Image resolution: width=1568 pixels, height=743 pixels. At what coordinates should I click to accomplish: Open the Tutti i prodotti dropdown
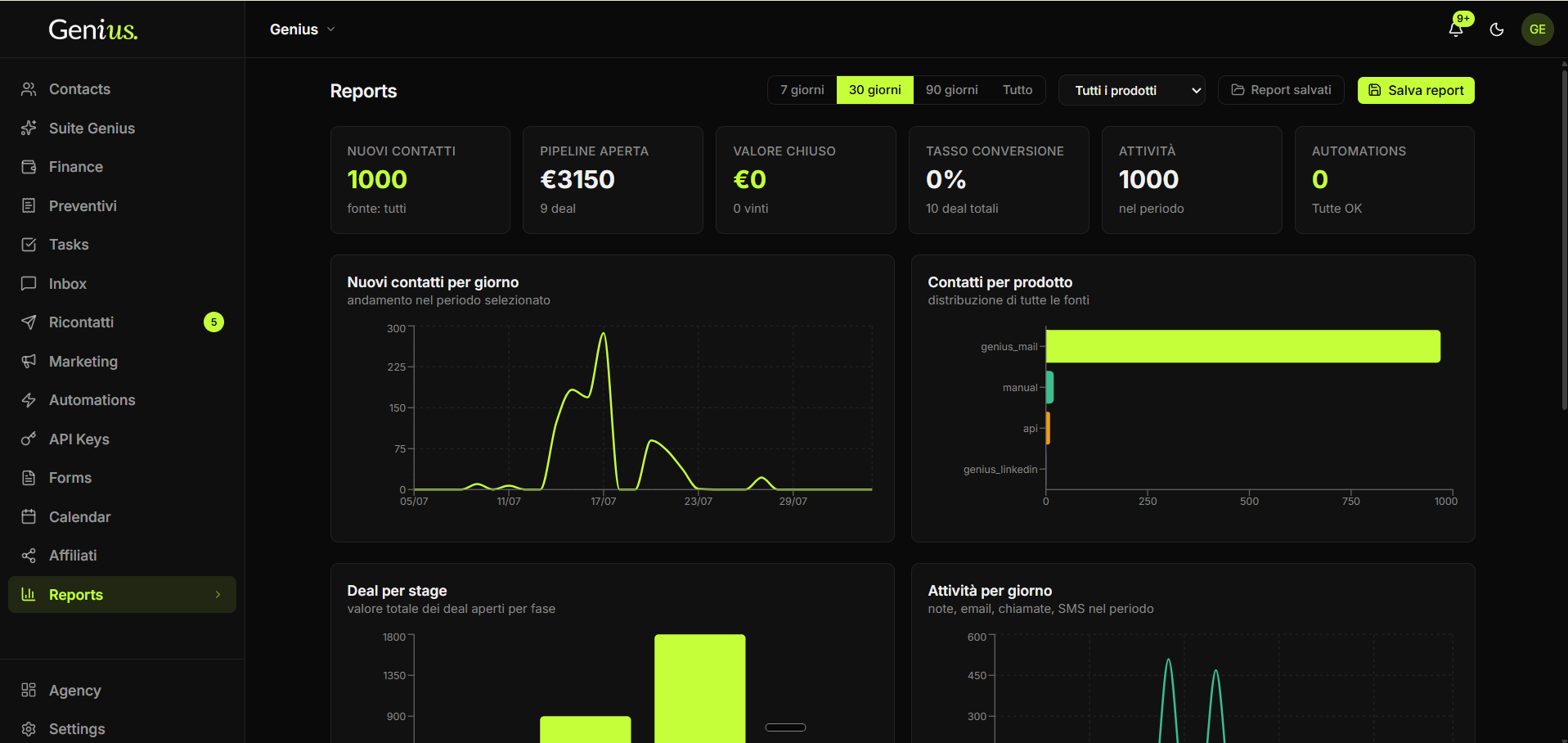tap(1132, 90)
